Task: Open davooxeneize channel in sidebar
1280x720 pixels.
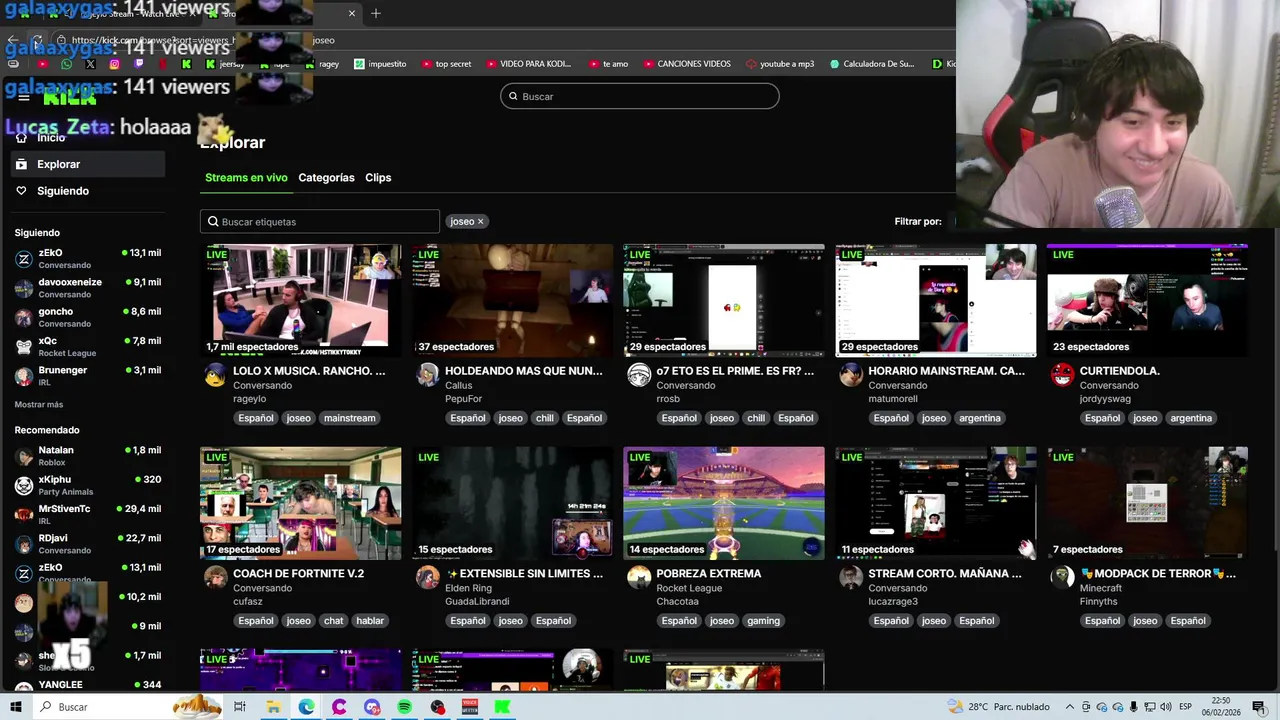Action: pyautogui.click(x=88, y=288)
